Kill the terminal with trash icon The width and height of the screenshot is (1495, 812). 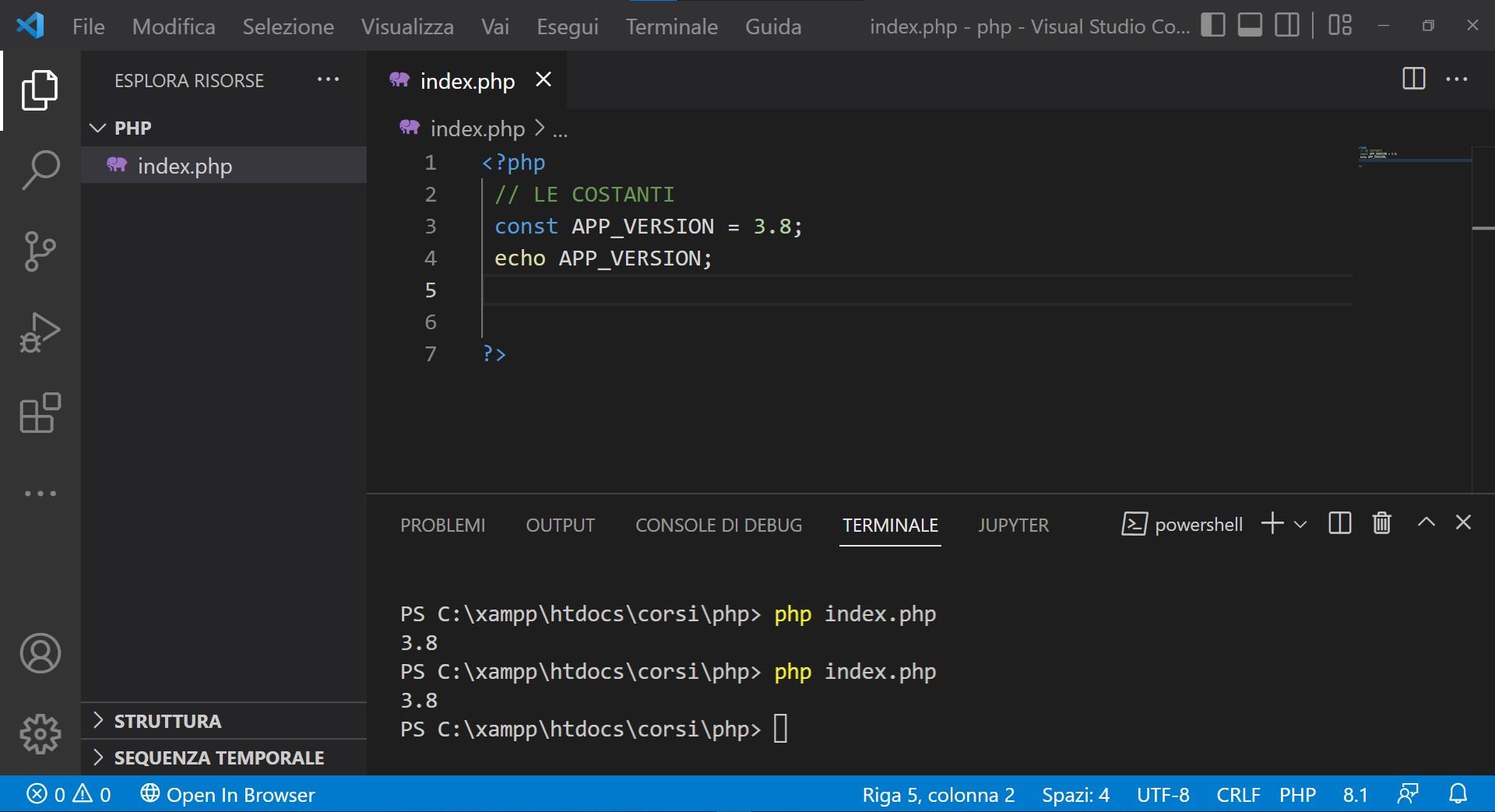(x=1382, y=523)
